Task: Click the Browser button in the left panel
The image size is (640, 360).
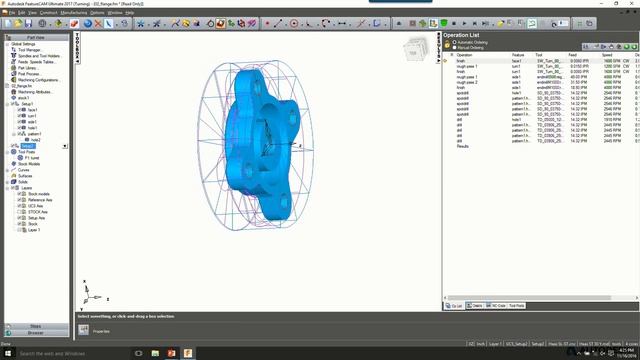Action: [x=36, y=333]
